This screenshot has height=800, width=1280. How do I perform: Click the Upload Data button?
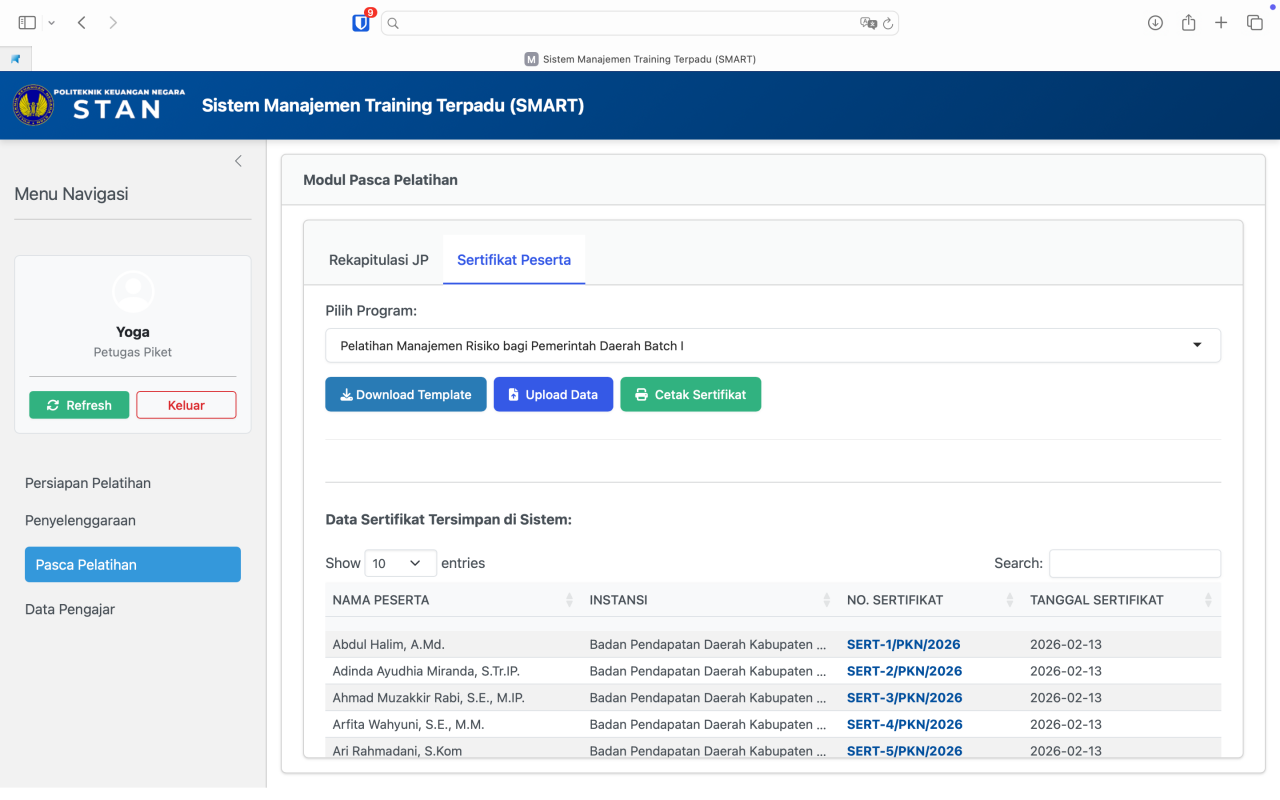point(553,394)
